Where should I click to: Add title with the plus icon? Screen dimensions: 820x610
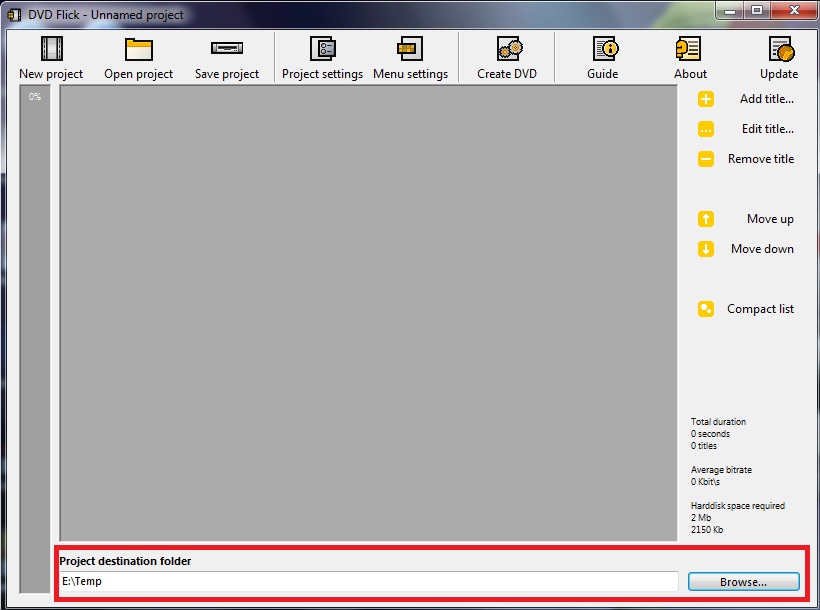tap(706, 99)
